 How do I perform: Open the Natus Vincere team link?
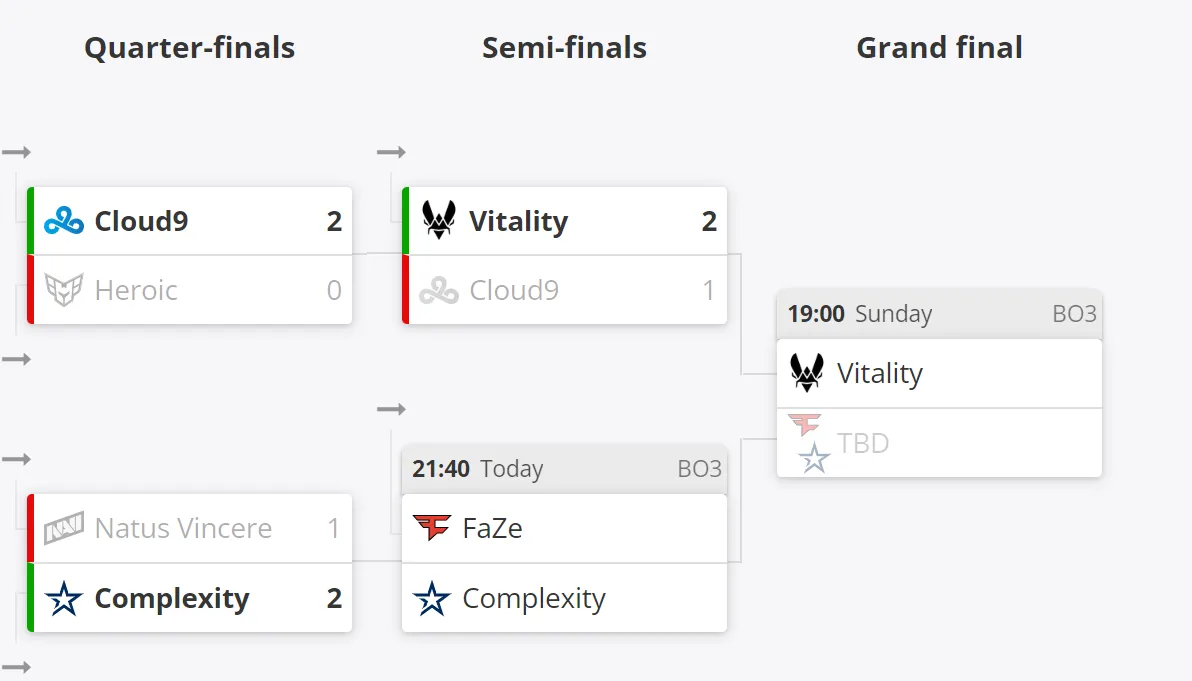pos(183,528)
